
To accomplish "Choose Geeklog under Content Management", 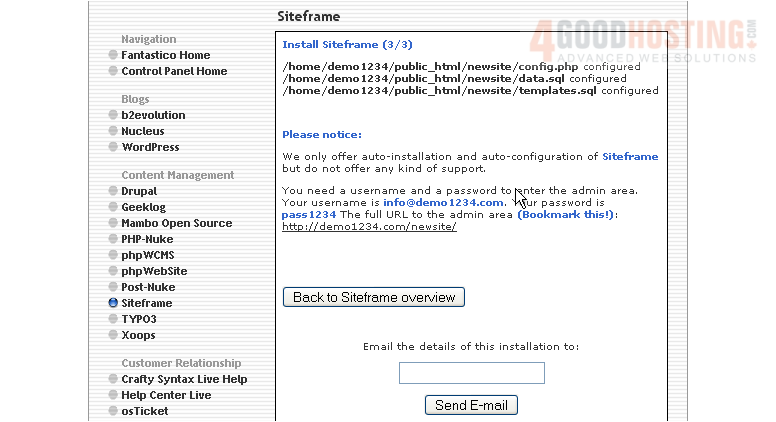I will (x=143, y=208).
